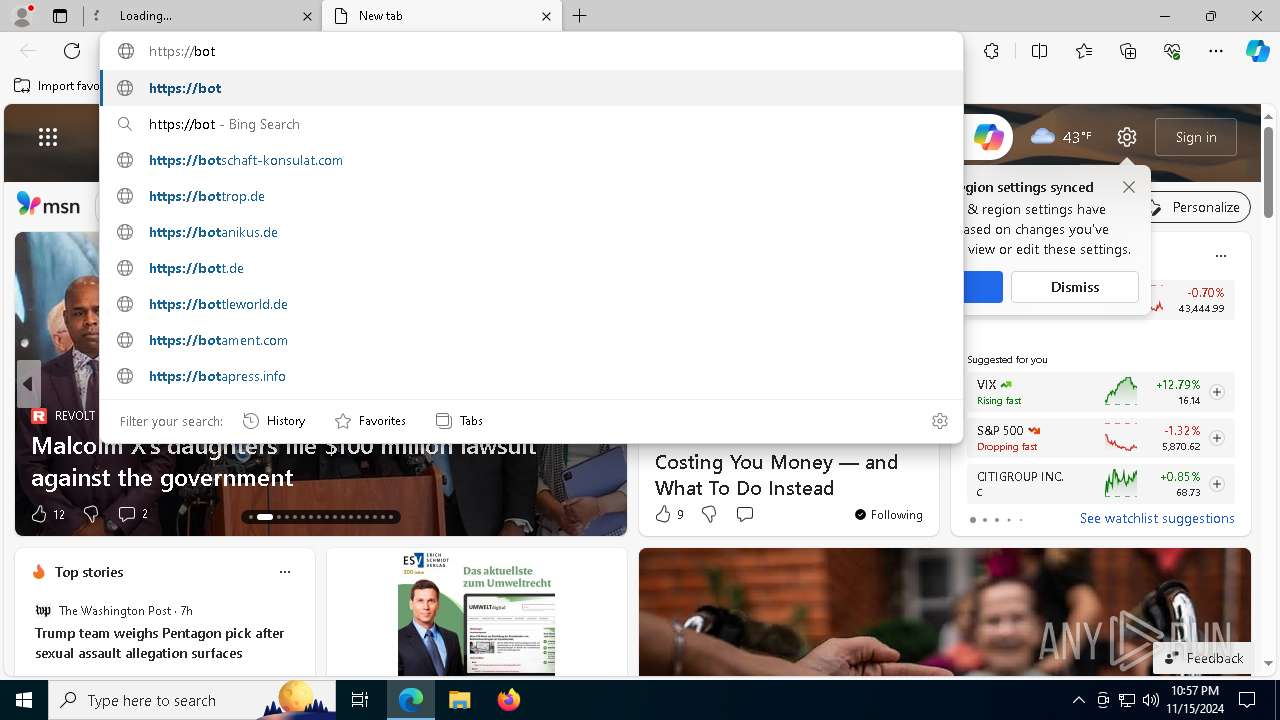This screenshot has height=720, width=1280.
Task: Open a new tab with plus button
Action: 579,16
